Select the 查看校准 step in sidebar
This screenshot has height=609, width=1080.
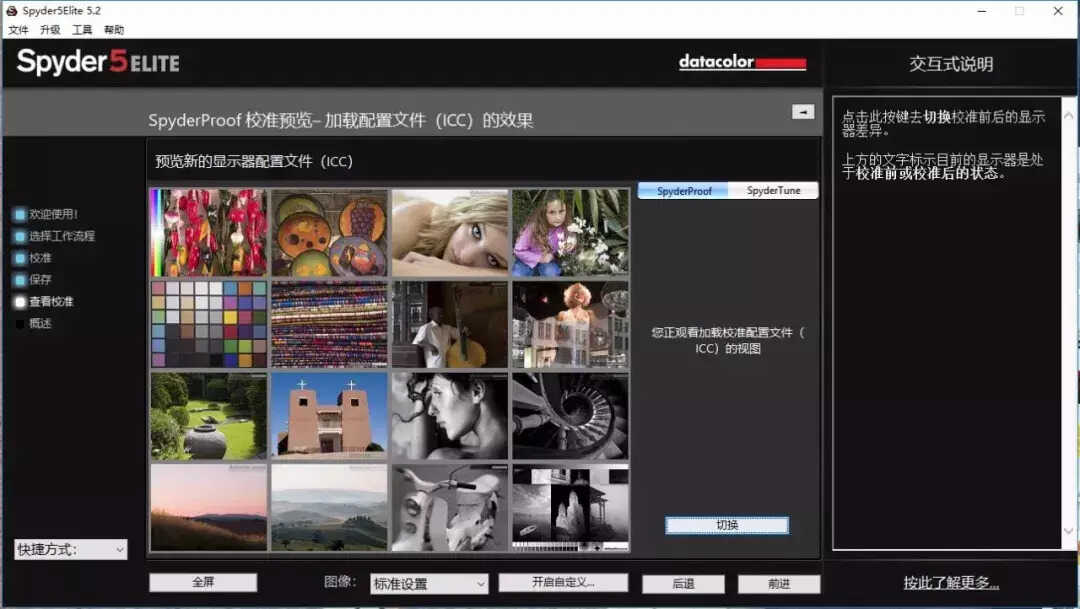[43, 302]
